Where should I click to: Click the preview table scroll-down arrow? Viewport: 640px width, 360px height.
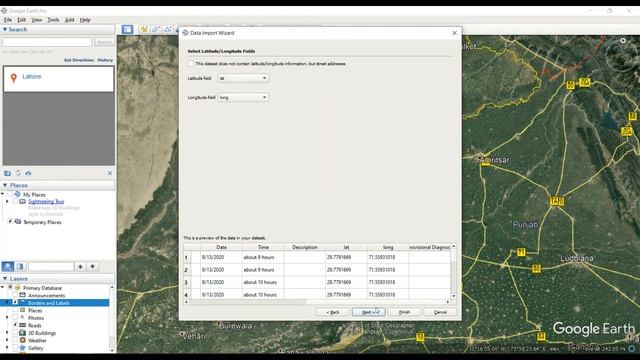tap(453, 296)
